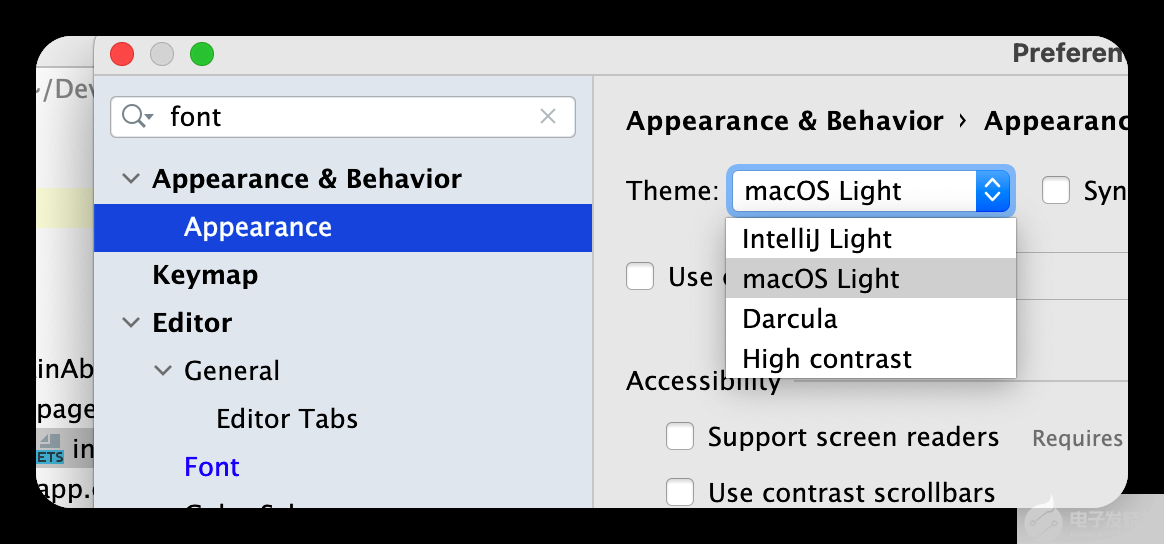Enable Support screen readers checkbox

680,437
